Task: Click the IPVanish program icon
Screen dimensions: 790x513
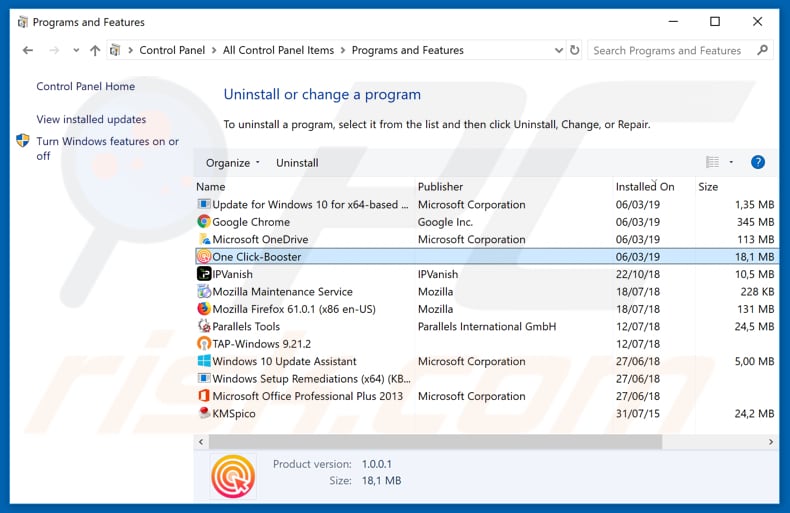Action: [x=204, y=274]
